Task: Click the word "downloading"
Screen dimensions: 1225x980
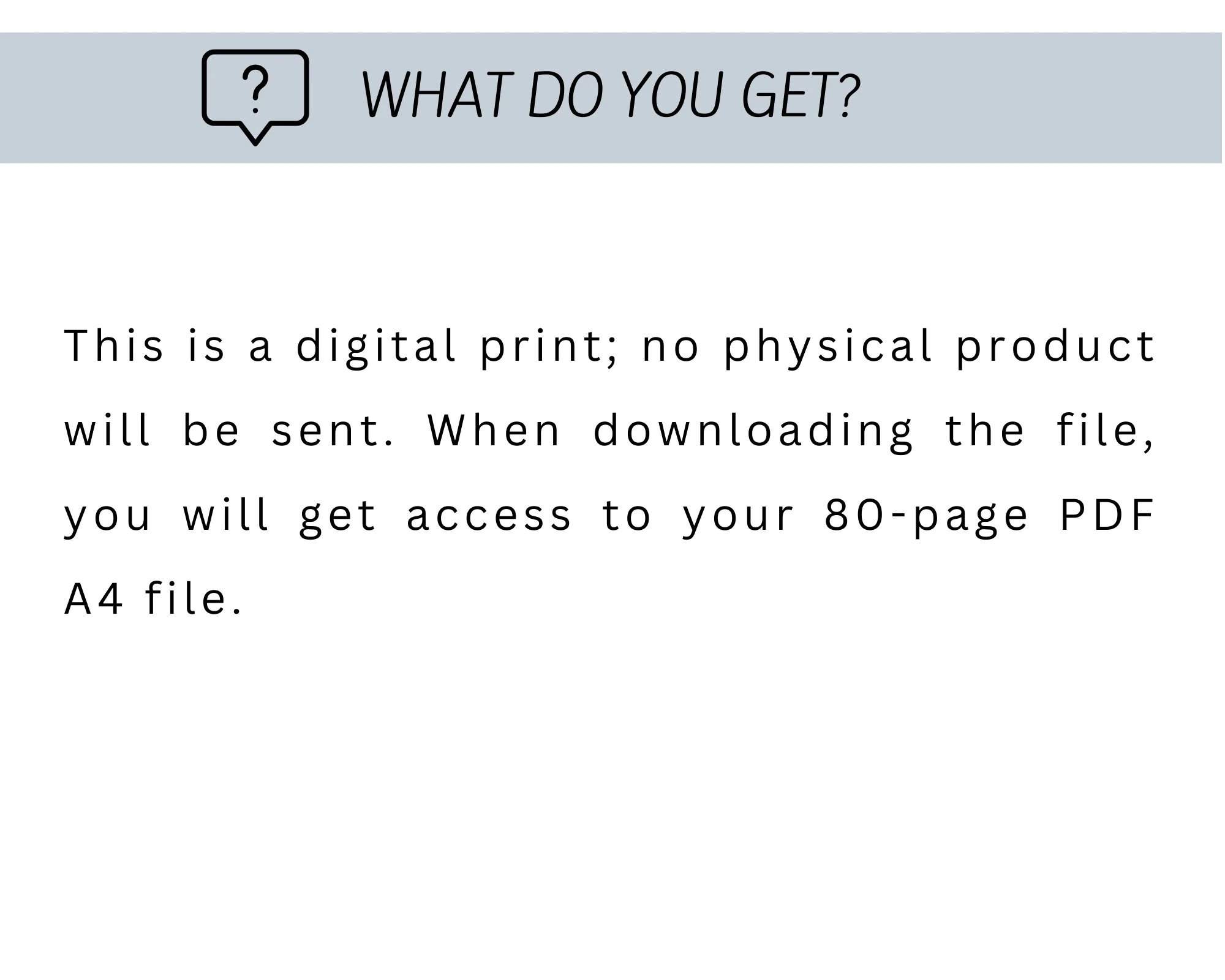Action: [753, 432]
